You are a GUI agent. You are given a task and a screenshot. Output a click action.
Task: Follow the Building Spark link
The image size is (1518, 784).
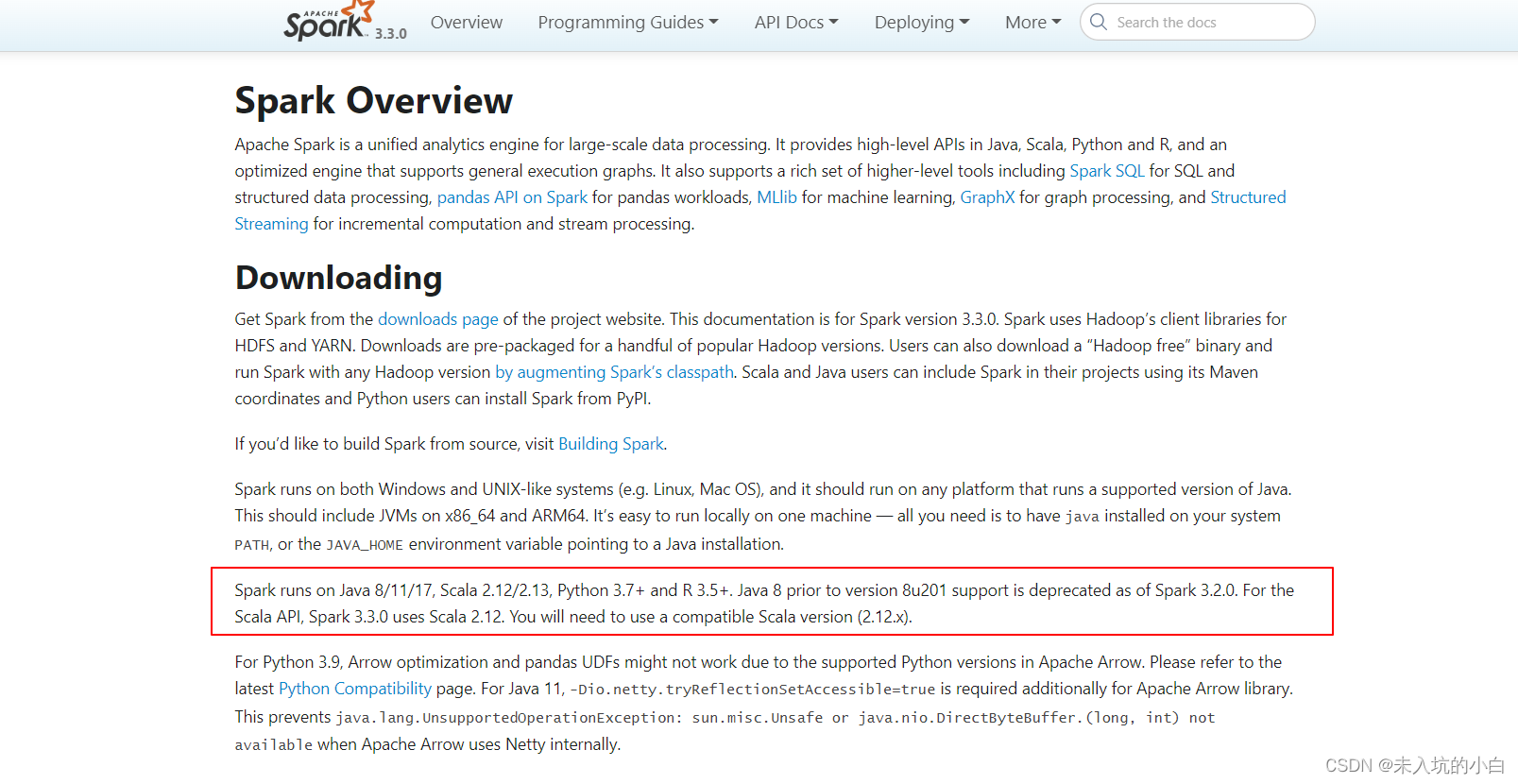click(611, 444)
